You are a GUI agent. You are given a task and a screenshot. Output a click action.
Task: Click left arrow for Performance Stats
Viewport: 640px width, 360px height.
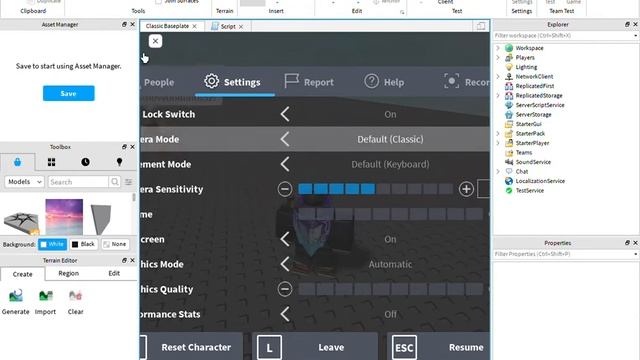coord(285,314)
